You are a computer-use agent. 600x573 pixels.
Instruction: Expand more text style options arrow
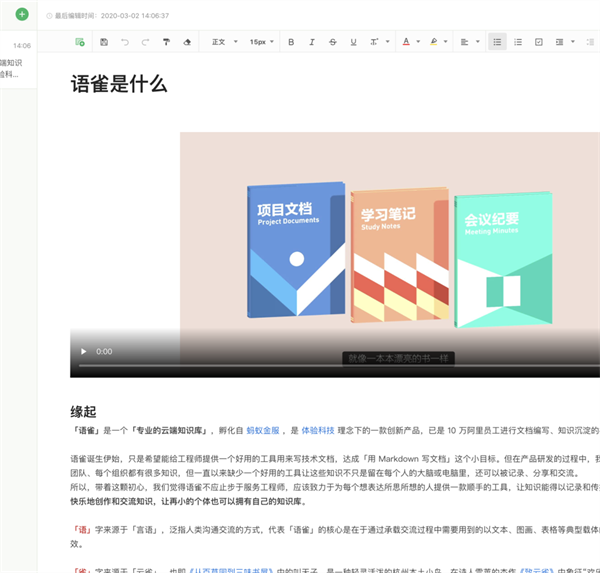(x=387, y=42)
